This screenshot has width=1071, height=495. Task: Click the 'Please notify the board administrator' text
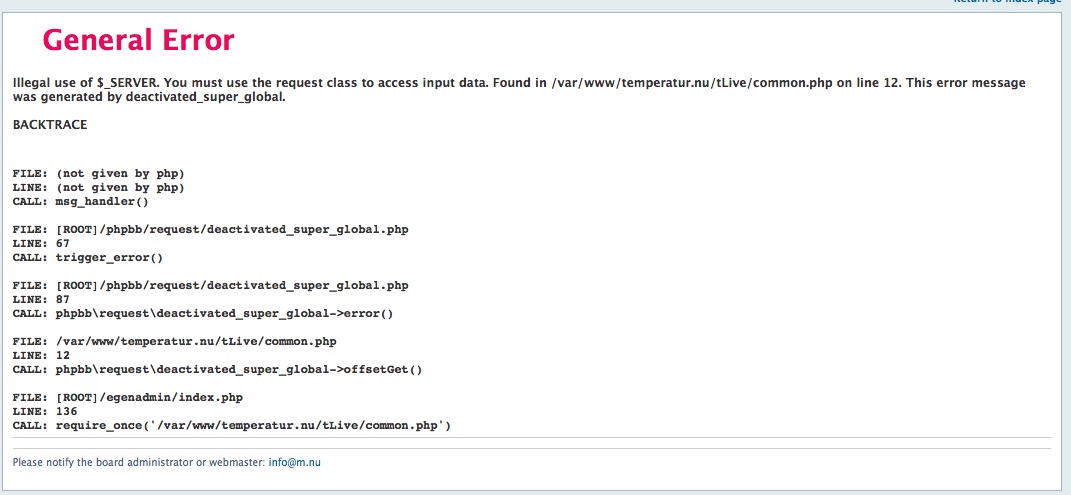tap(139, 462)
